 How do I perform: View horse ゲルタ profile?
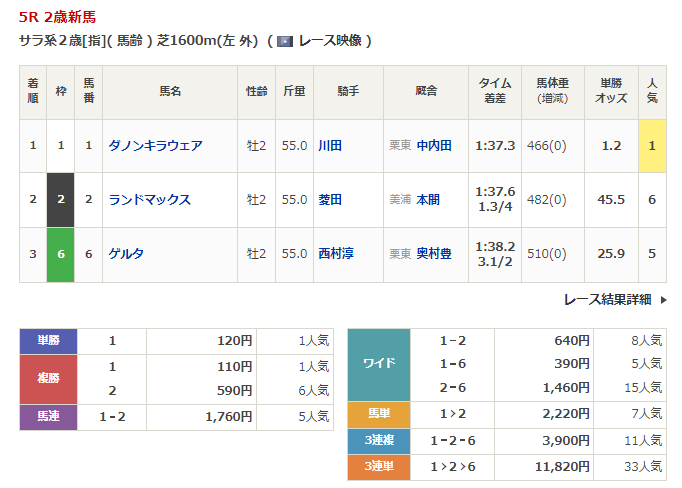(127, 254)
